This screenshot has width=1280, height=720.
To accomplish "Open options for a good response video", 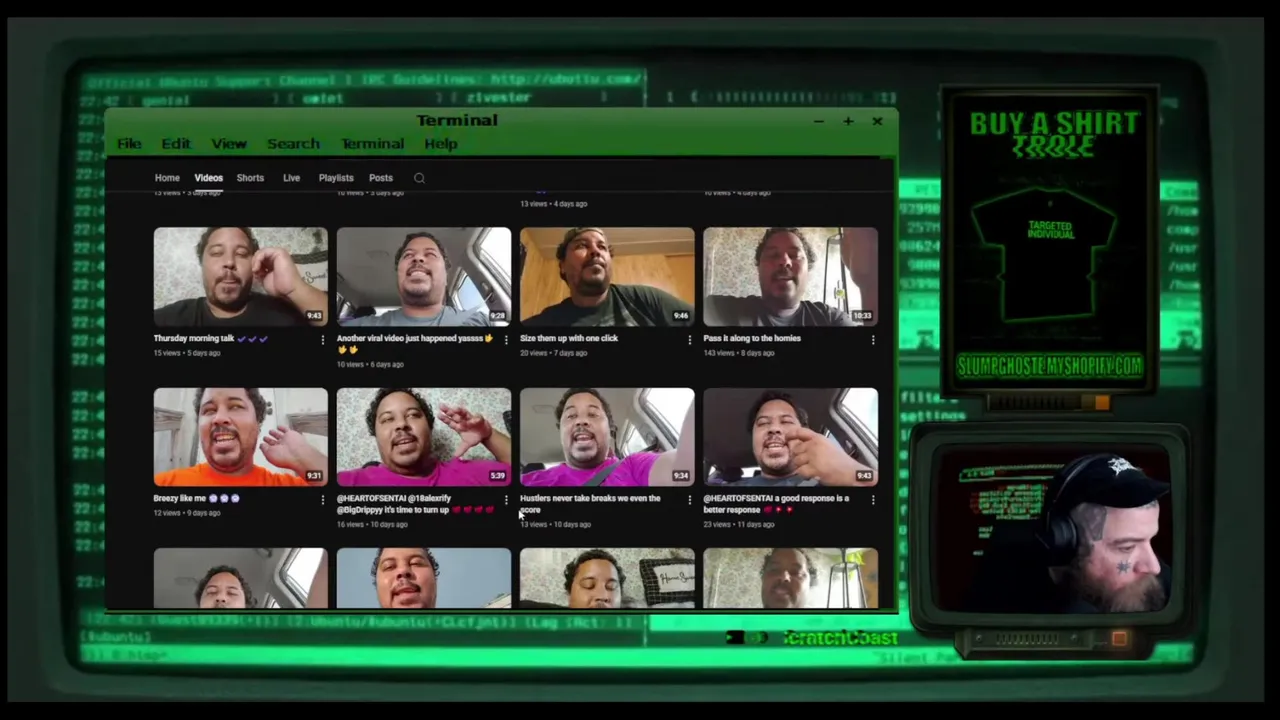I will (872, 500).
